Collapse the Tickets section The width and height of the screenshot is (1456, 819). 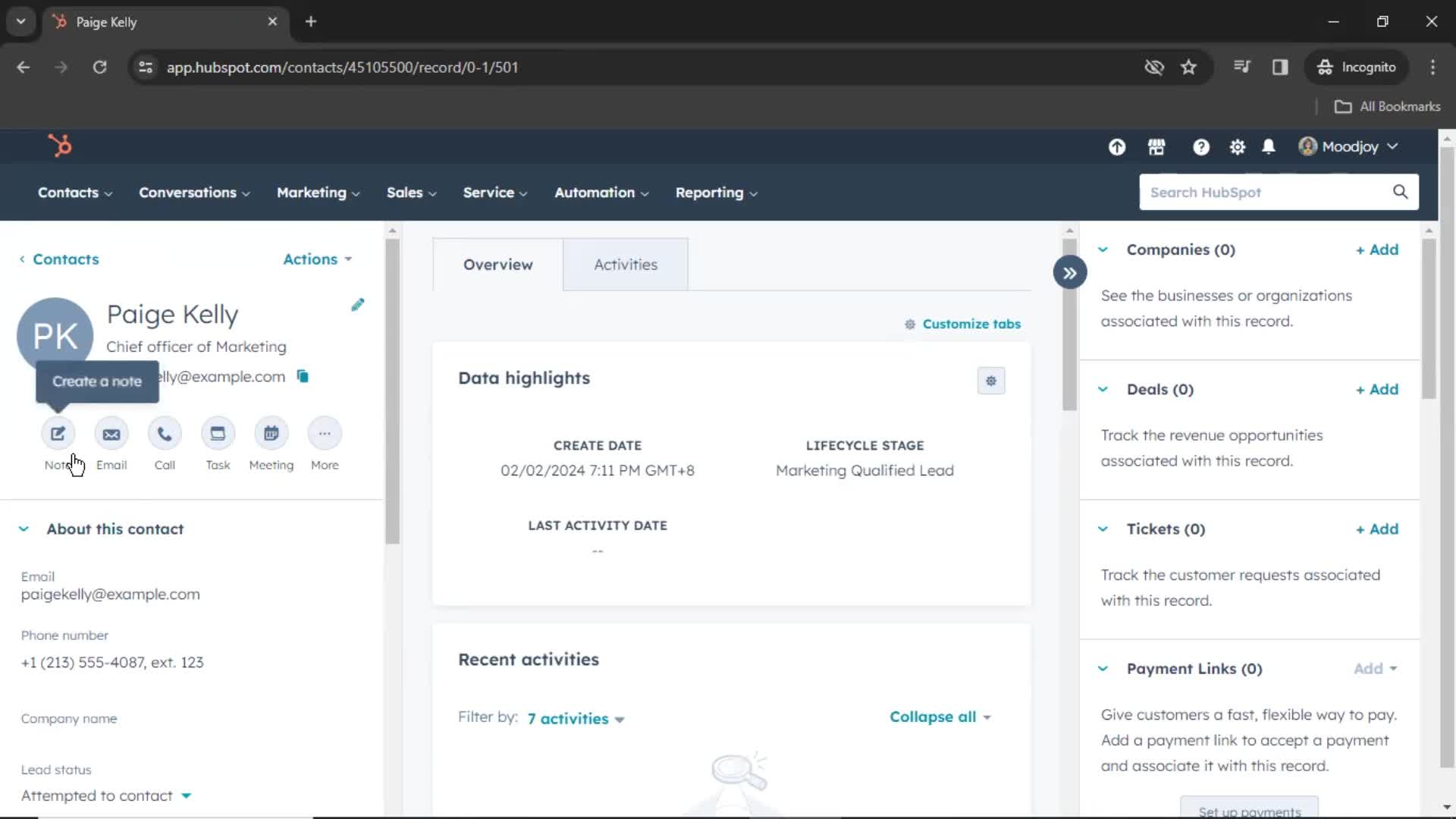[x=1103, y=528]
